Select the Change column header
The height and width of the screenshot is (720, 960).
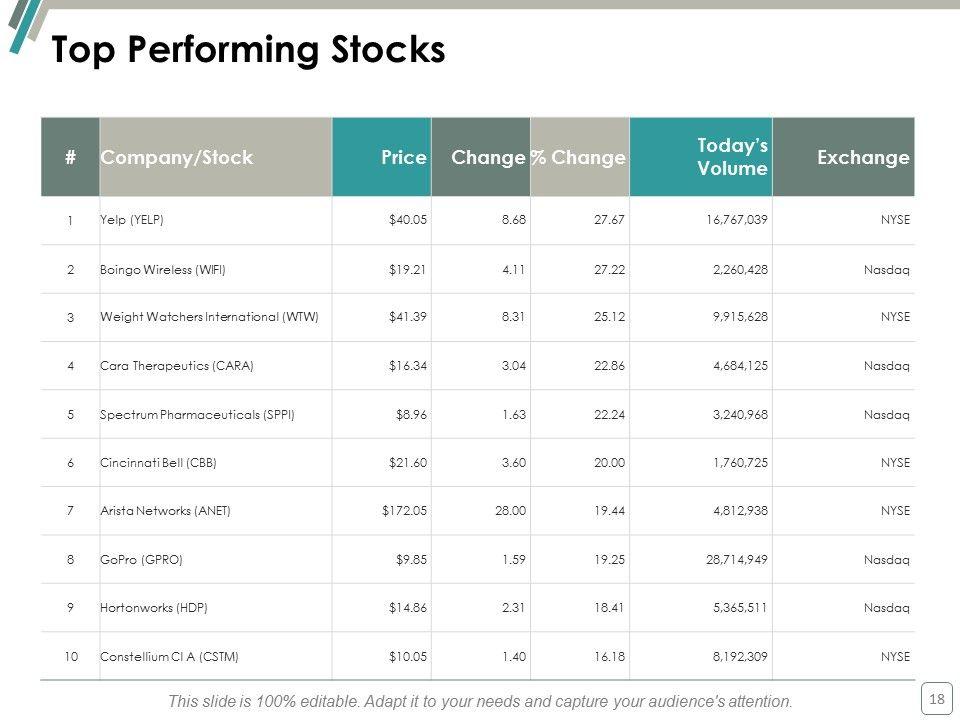[x=488, y=157]
